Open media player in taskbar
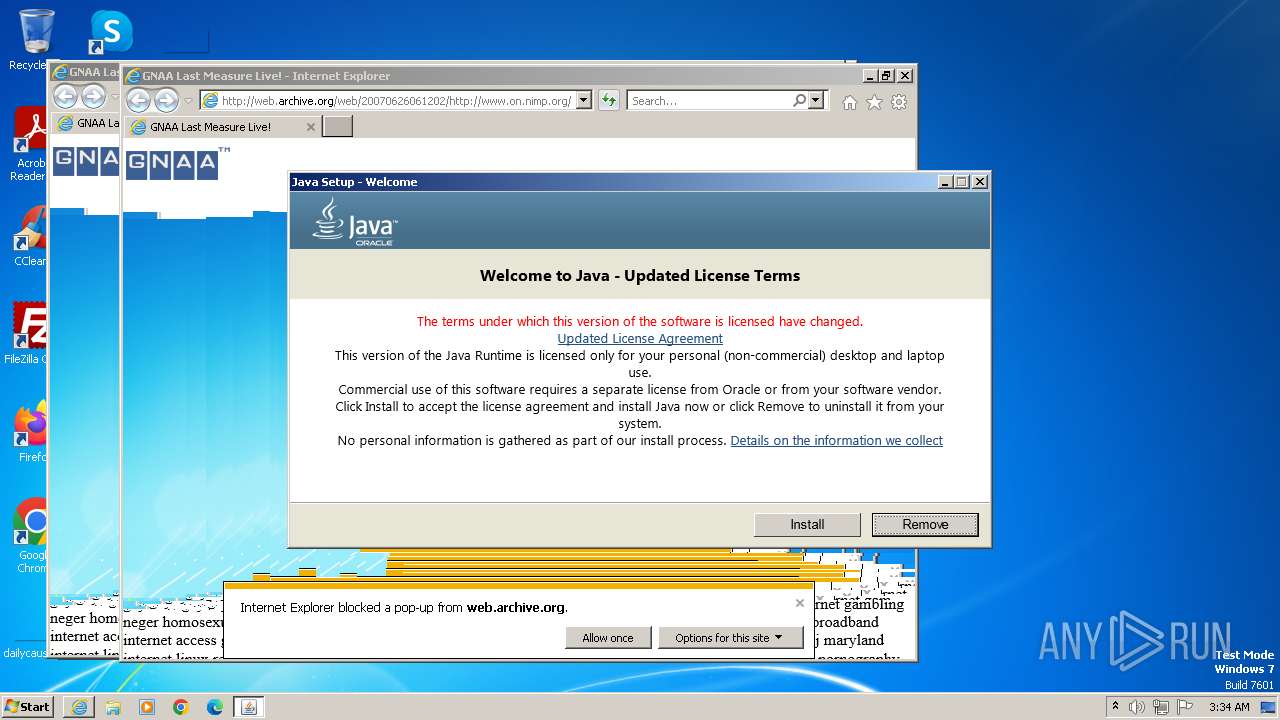The width and height of the screenshot is (1280, 720). 147,707
